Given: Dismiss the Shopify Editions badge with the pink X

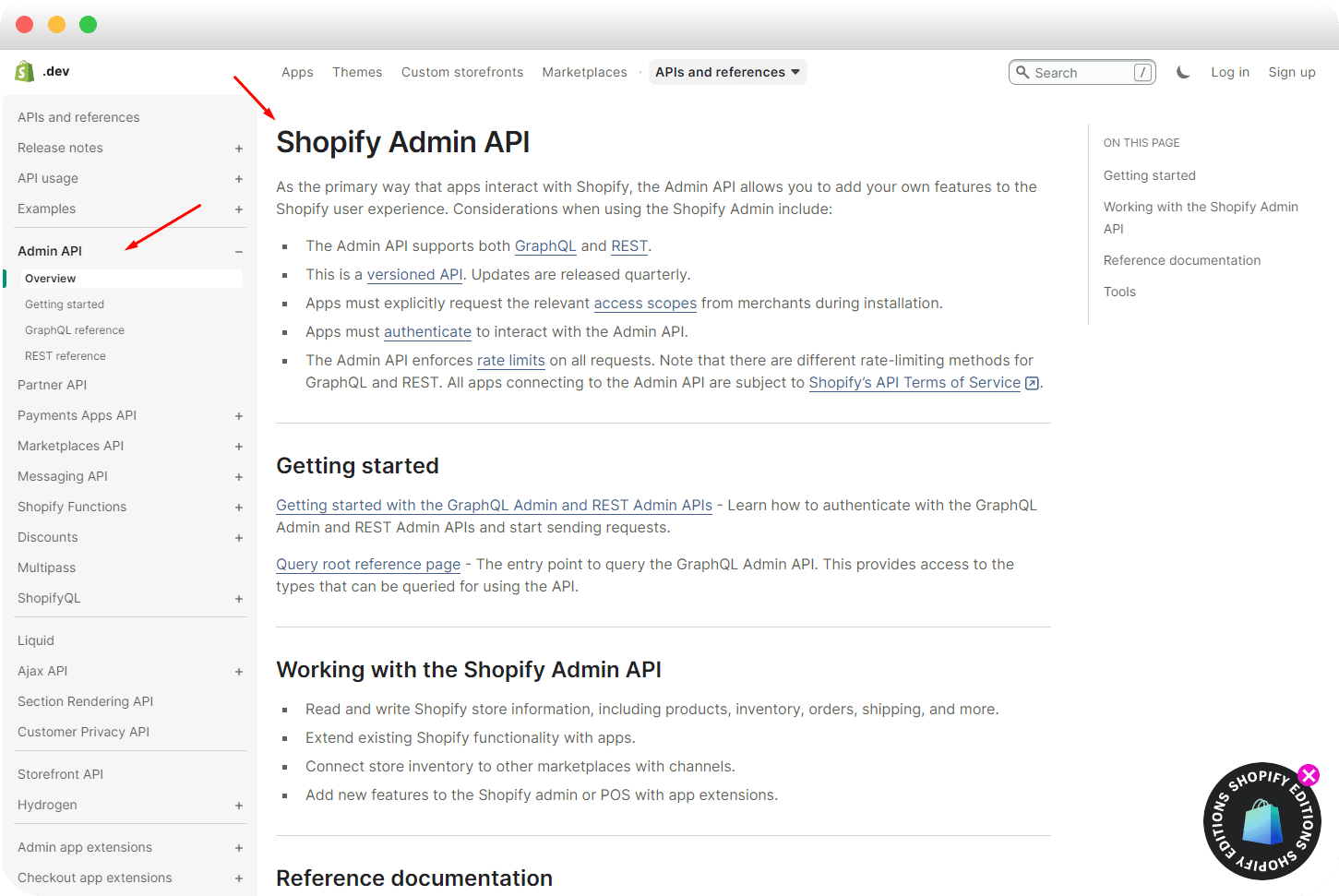Looking at the screenshot, I should tap(1309, 775).
